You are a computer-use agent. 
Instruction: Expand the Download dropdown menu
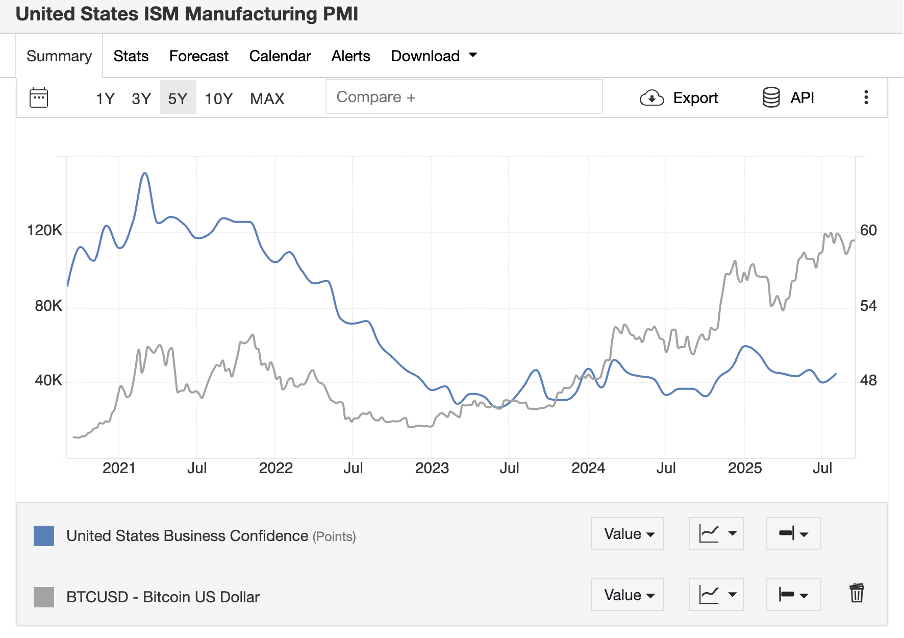pyautogui.click(x=434, y=56)
